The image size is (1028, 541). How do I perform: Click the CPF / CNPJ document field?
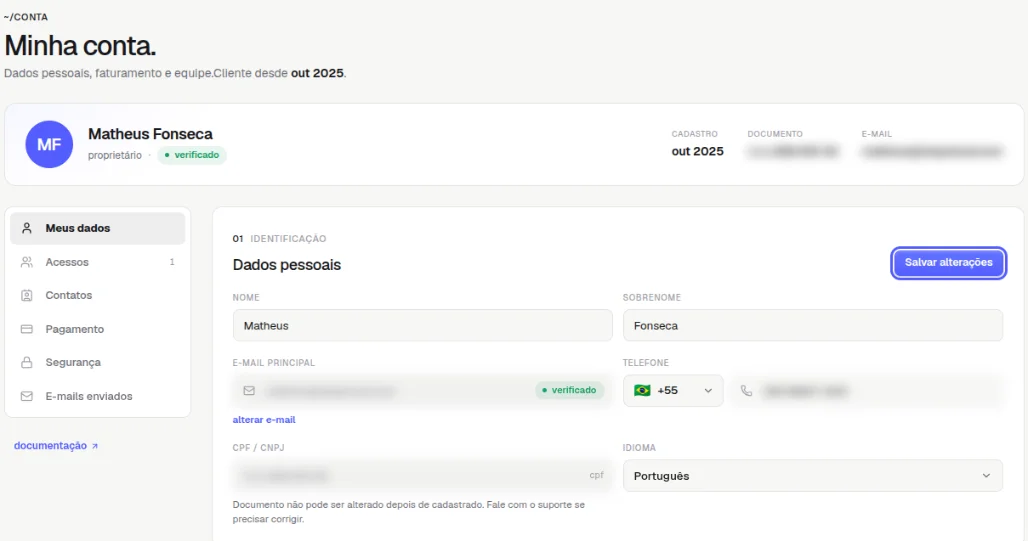(x=422, y=476)
